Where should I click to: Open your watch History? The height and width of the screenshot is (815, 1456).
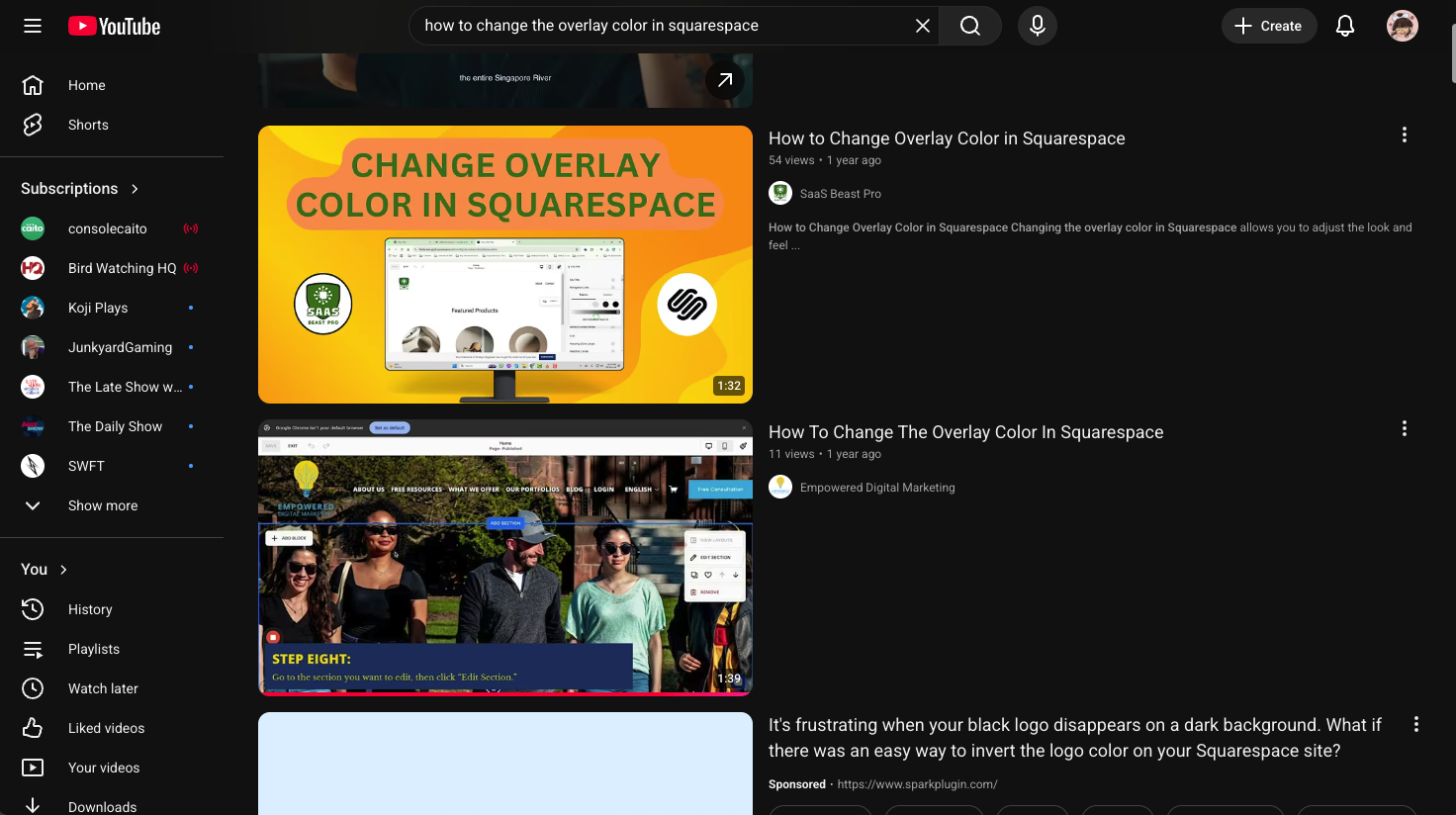tap(90, 609)
